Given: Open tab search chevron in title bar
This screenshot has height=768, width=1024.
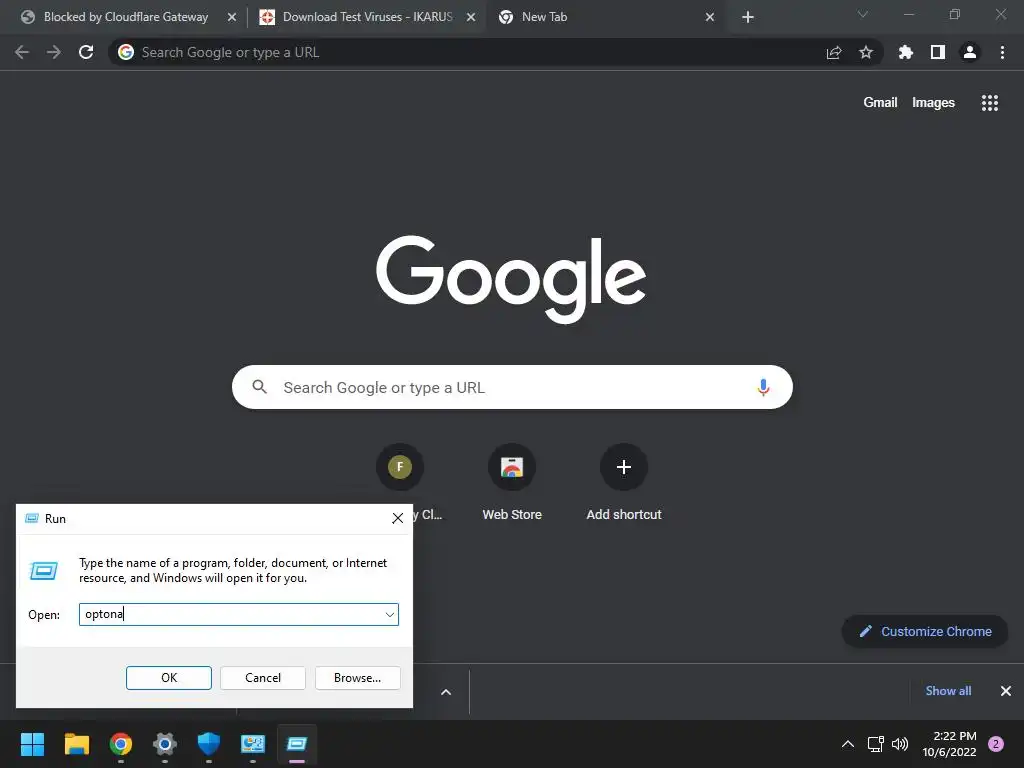Looking at the screenshot, I should (x=863, y=14).
